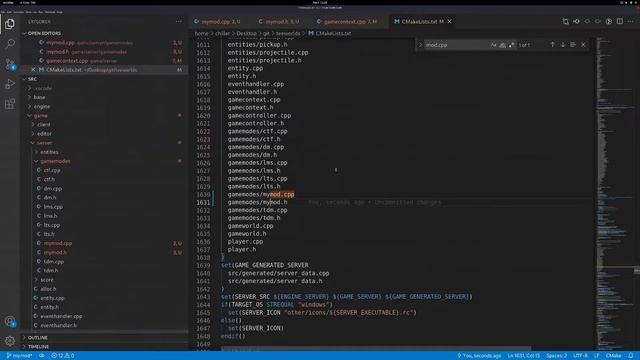Toggle Use Regular Expression in the find widget
Screen dimensions: 640x360
coord(511,45)
